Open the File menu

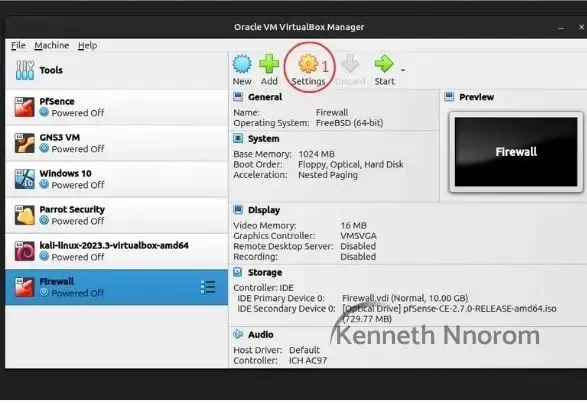pyautogui.click(x=18, y=45)
